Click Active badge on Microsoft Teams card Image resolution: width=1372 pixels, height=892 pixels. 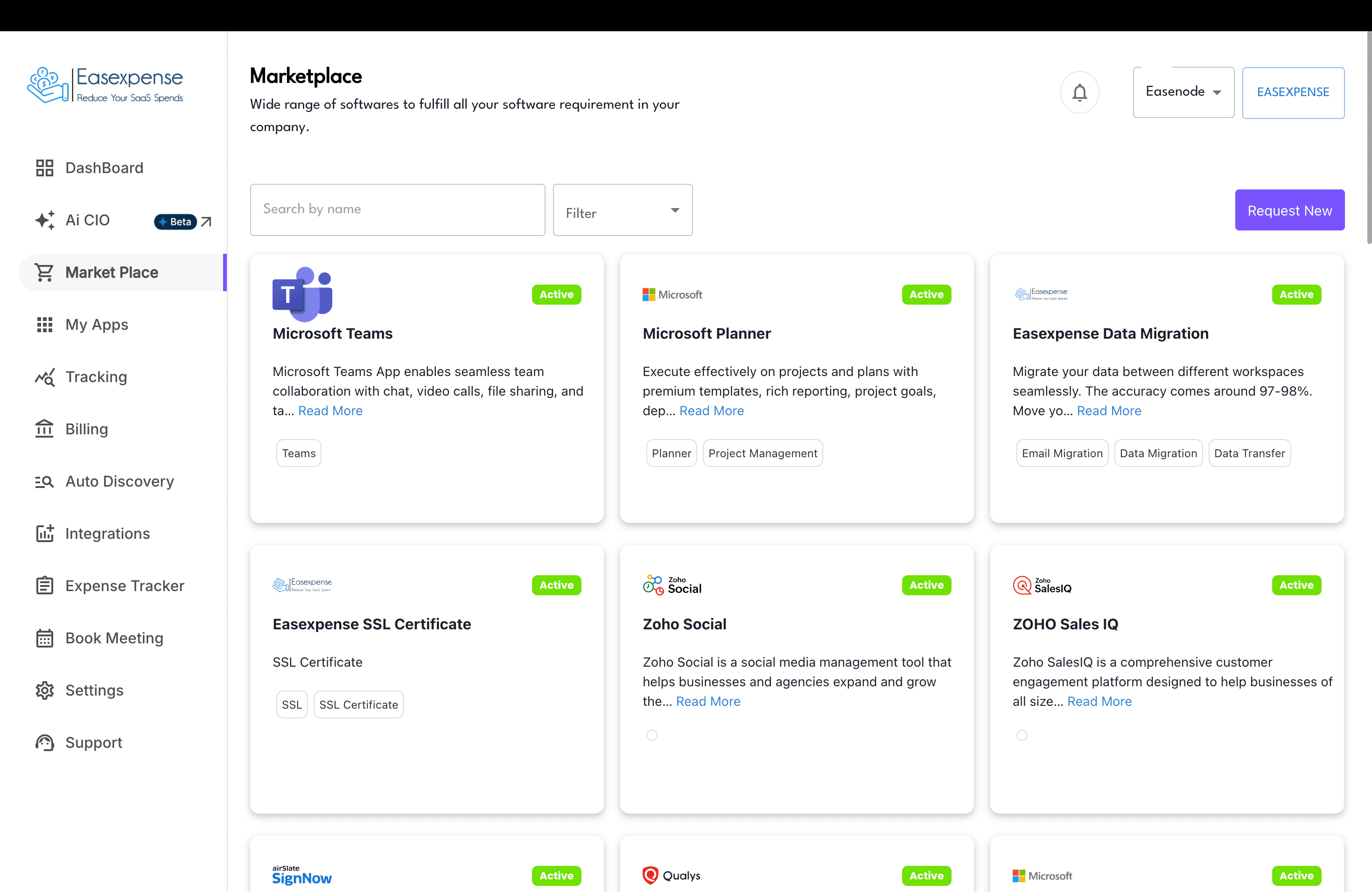[x=556, y=294]
